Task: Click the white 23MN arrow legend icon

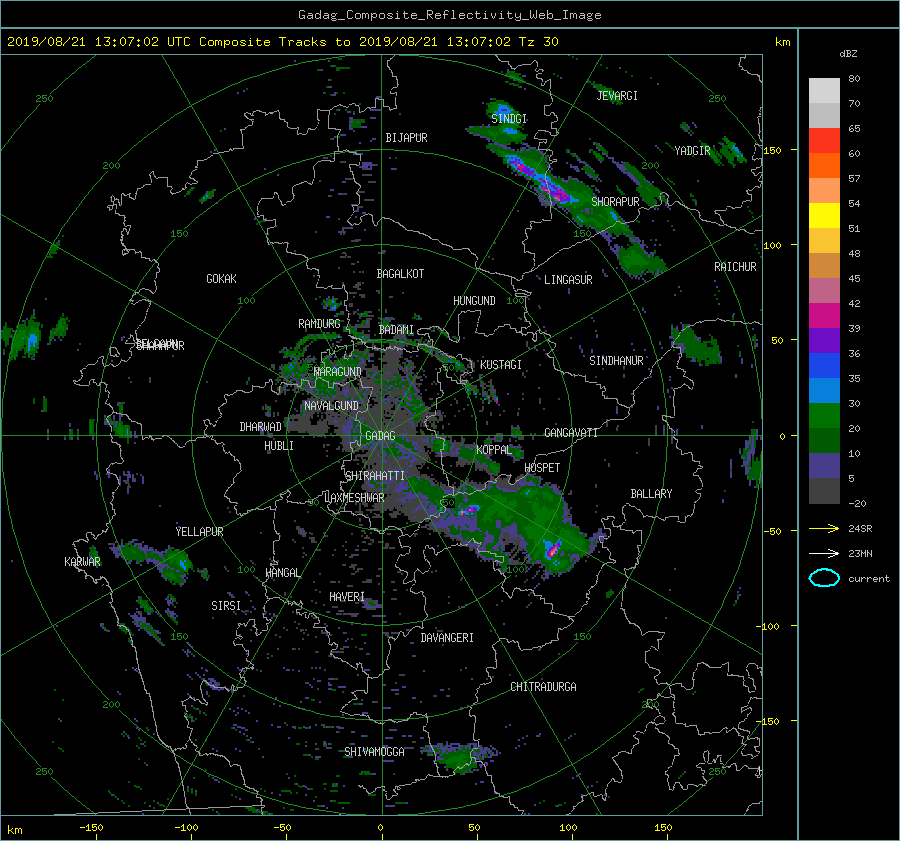Action: click(x=824, y=553)
